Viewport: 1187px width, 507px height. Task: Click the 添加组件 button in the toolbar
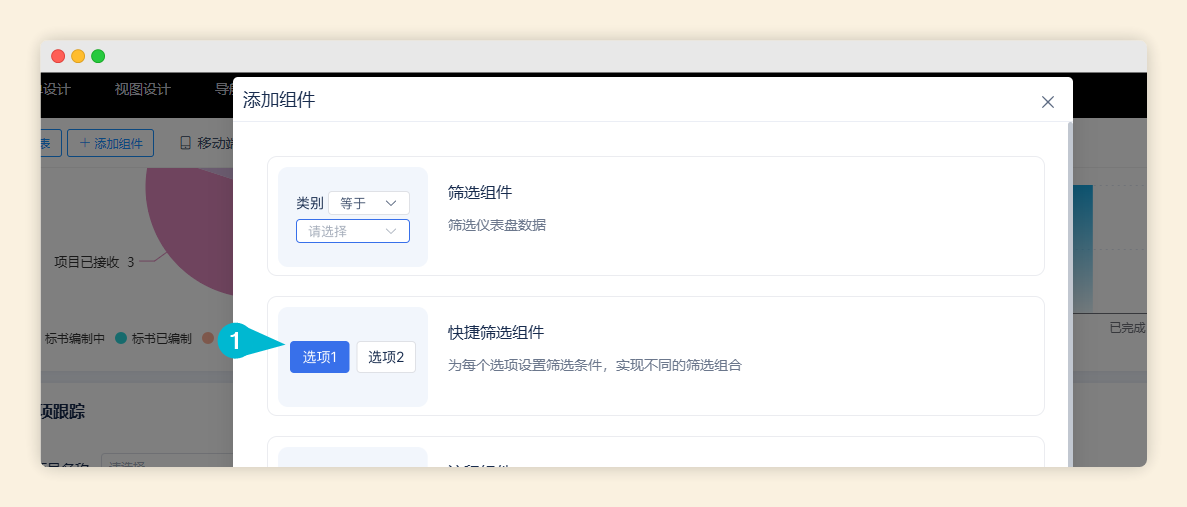(x=111, y=143)
